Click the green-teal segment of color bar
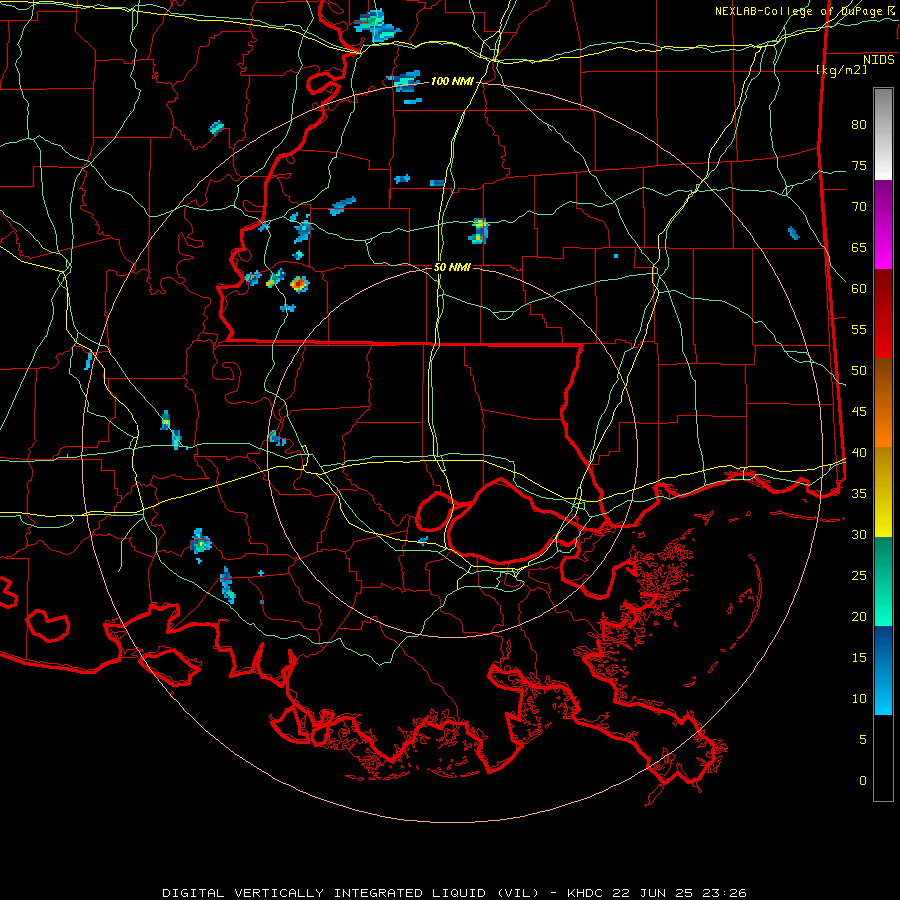 883,581
